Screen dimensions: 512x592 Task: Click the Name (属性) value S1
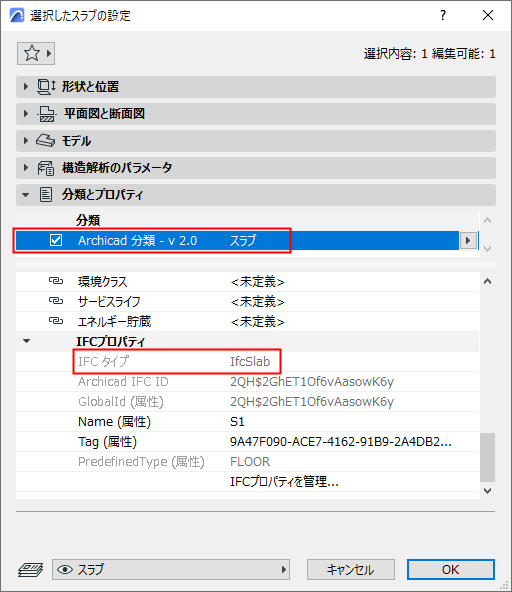(x=237, y=422)
